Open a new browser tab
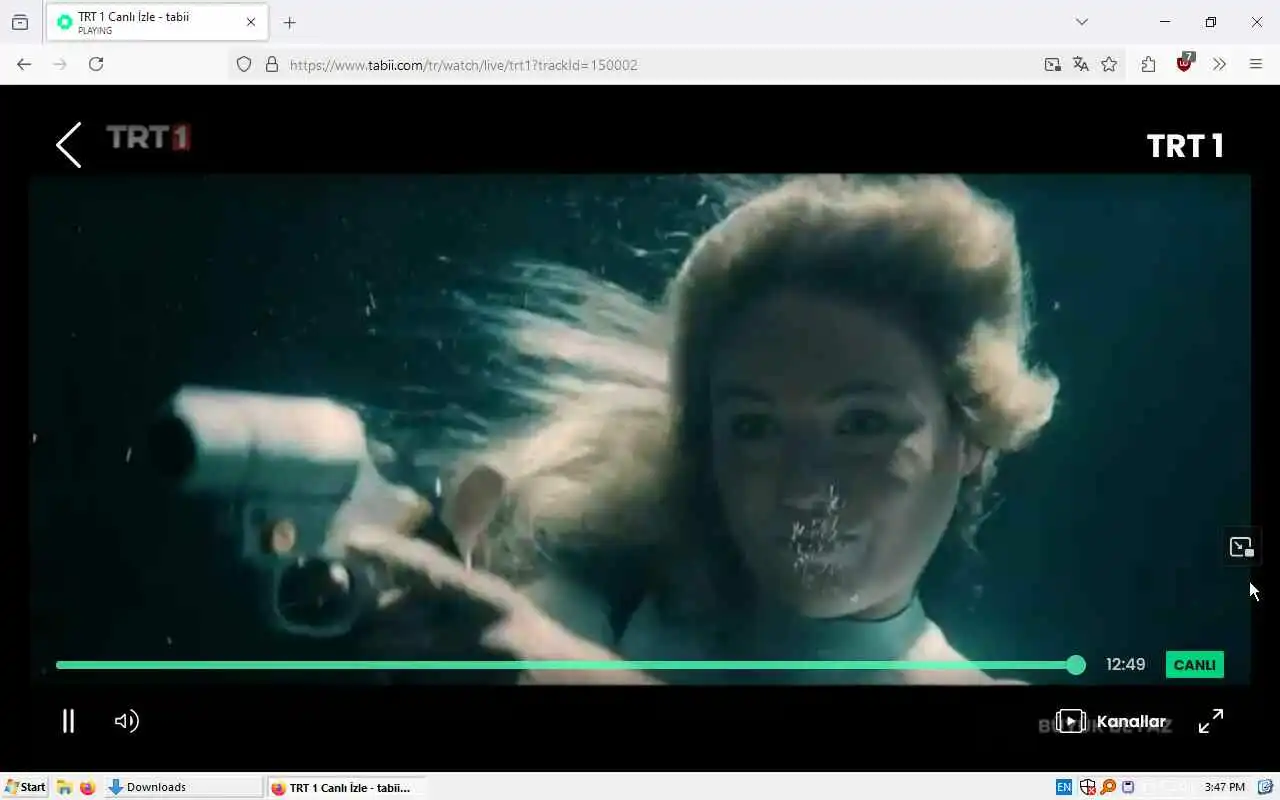The height and width of the screenshot is (800, 1280). point(289,22)
